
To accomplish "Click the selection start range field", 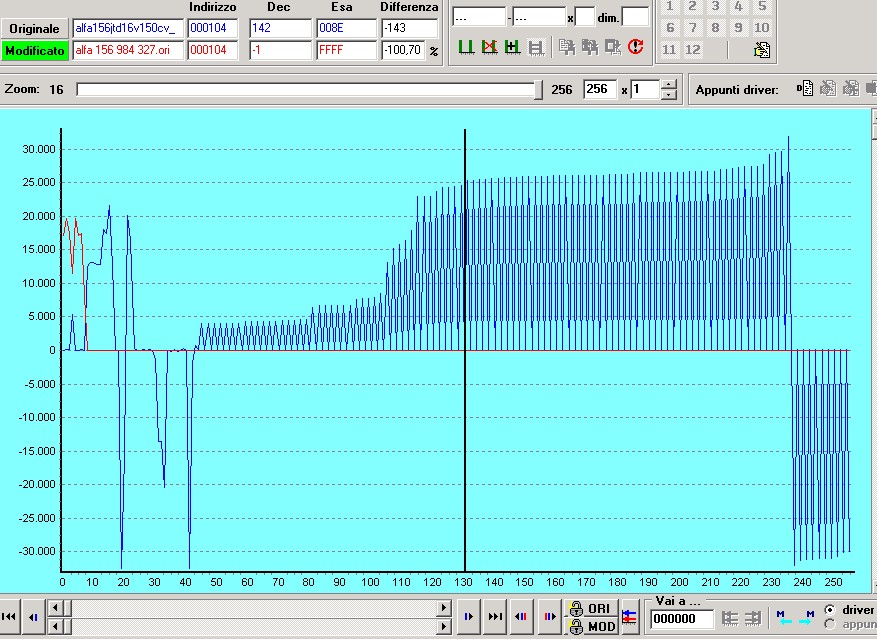I will pos(479,17).
